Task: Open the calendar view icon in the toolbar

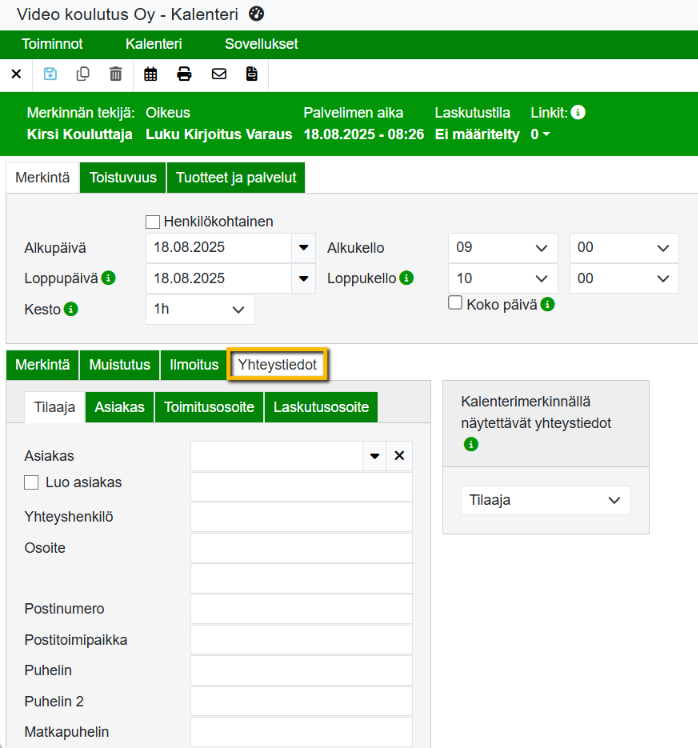Action: (151, 74)
